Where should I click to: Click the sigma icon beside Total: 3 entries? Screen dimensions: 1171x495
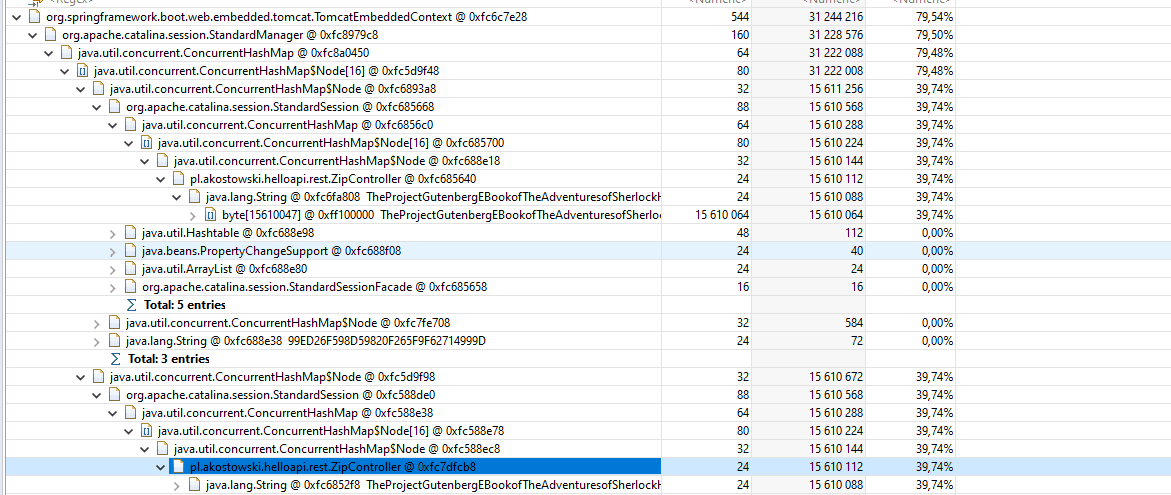pos(115,359)
